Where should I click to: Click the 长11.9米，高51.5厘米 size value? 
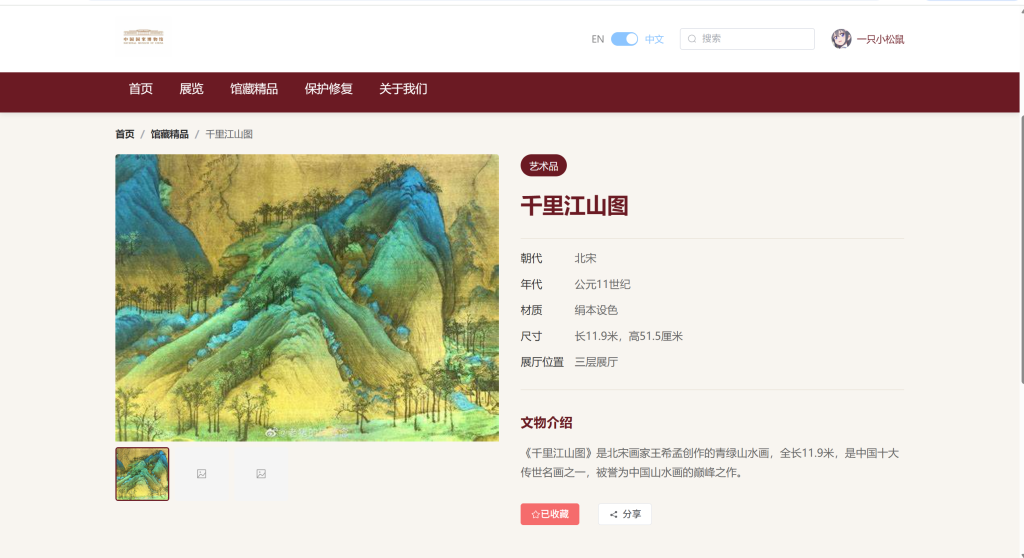click(x=628, y=336)
